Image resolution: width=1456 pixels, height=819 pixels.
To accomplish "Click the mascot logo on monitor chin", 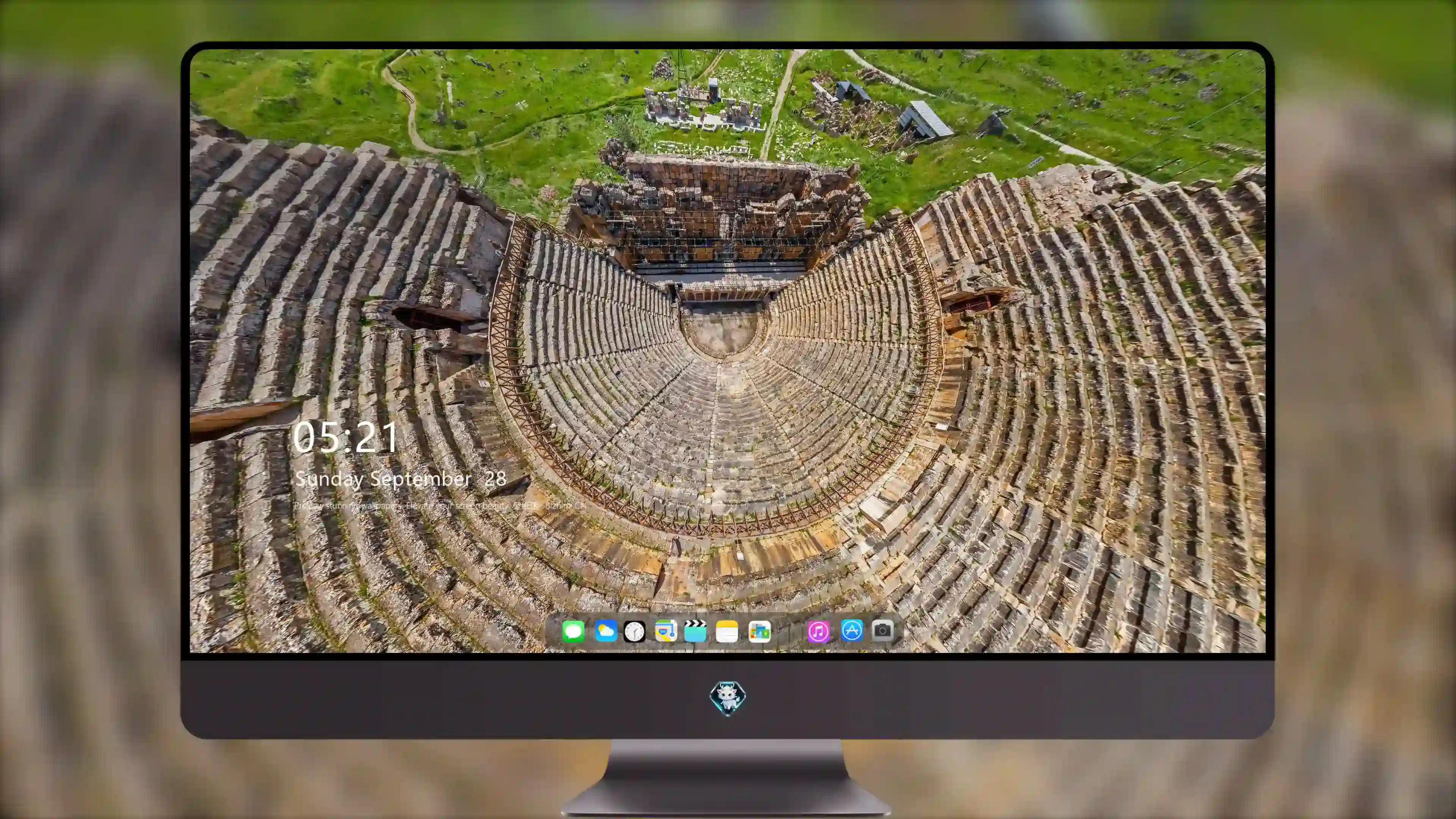I will [x=728, y=698].
